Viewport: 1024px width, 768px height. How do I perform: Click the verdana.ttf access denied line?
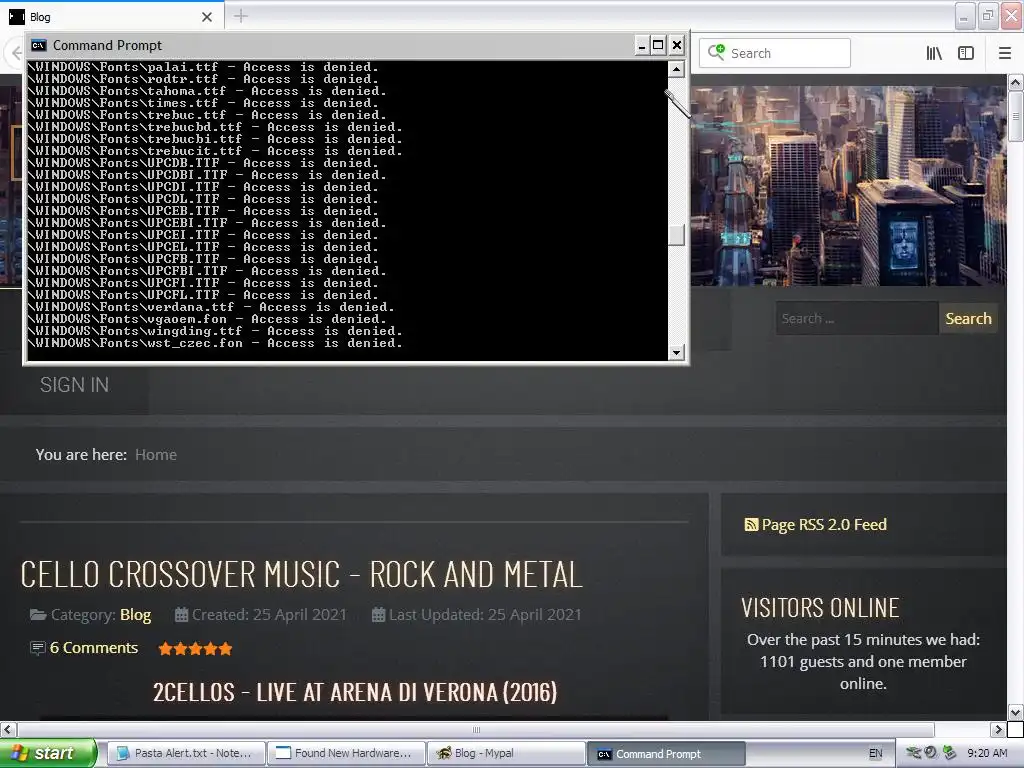click(x=211, y=307)
